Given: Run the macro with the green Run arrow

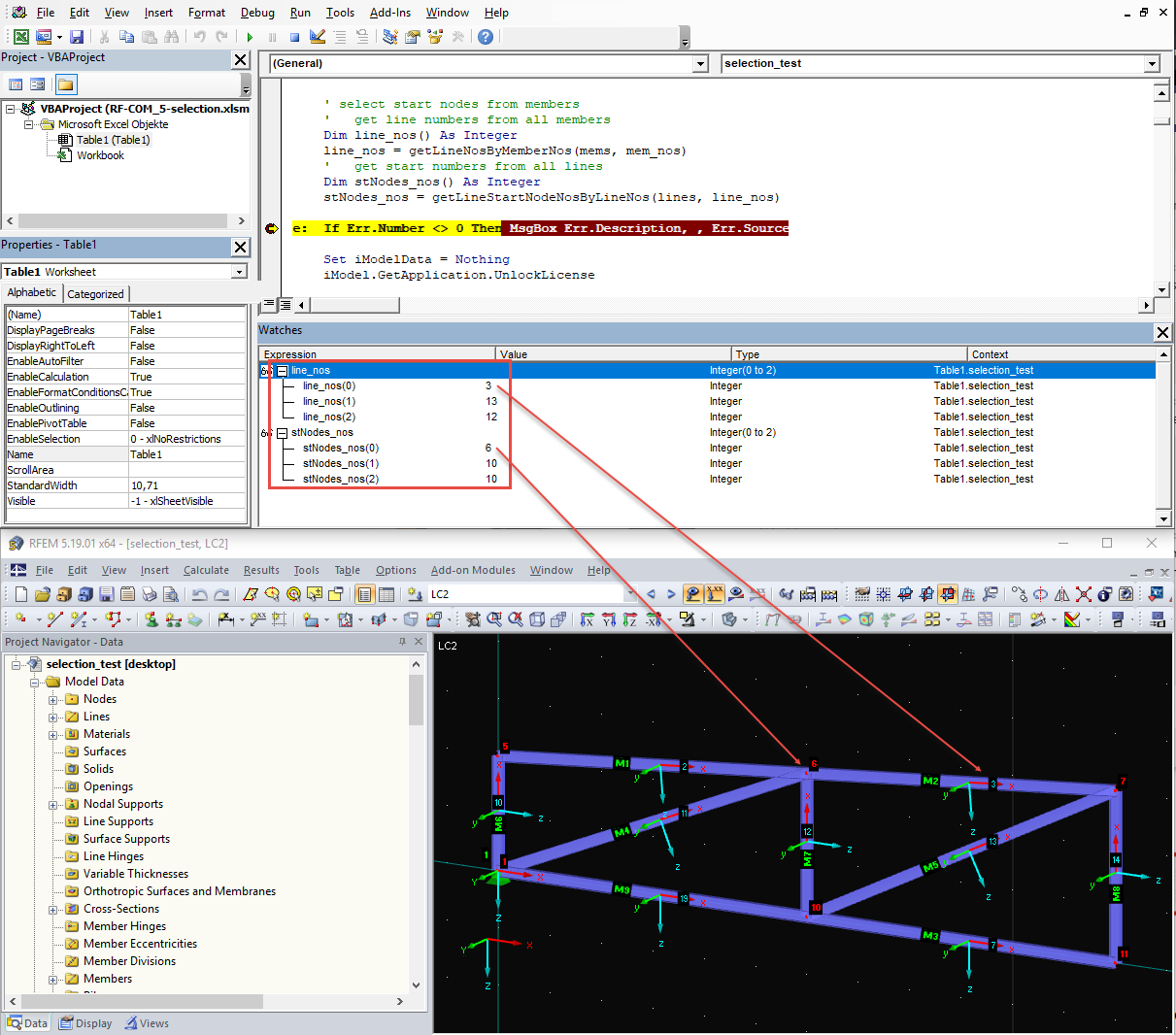Looking at the screenshot, I should coord(250,37).
